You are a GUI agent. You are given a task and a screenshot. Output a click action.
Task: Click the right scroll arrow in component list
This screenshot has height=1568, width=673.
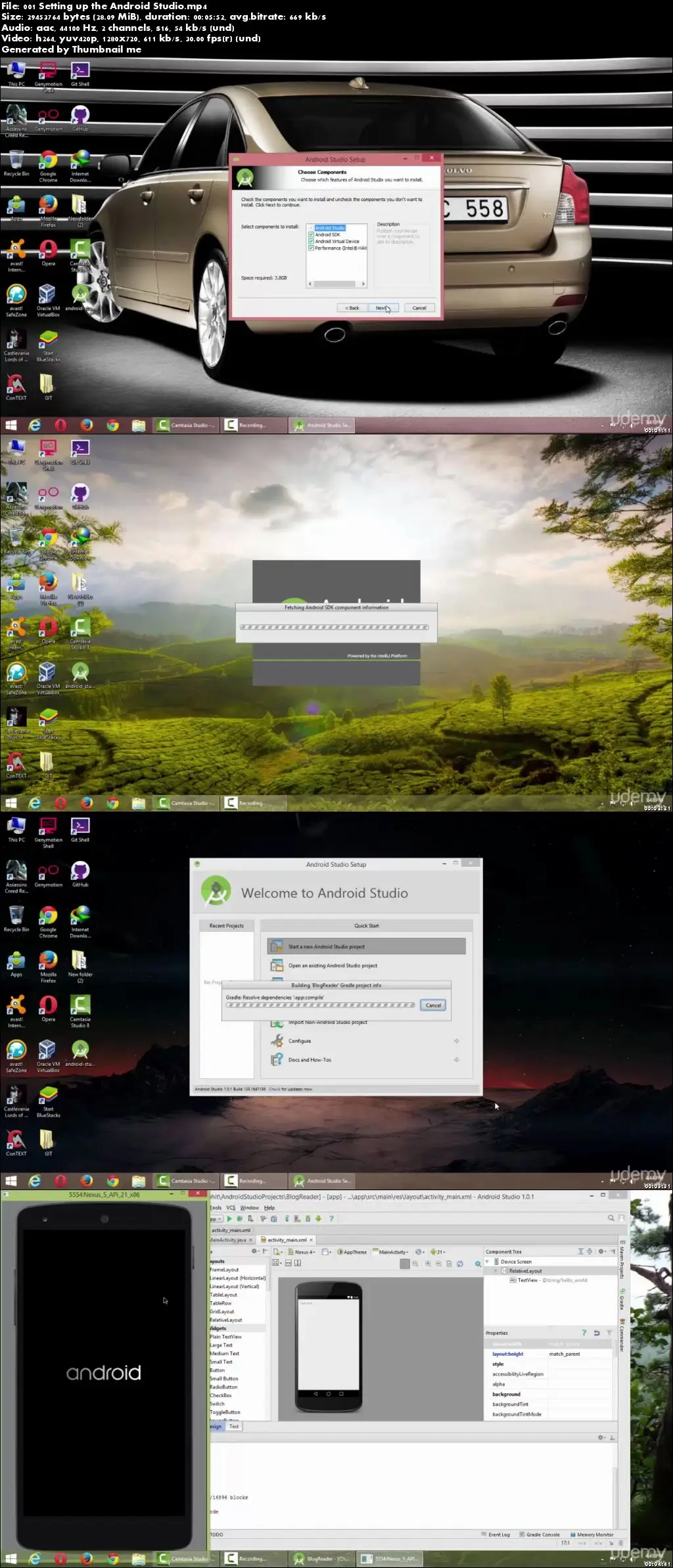[x=363, y=284]
